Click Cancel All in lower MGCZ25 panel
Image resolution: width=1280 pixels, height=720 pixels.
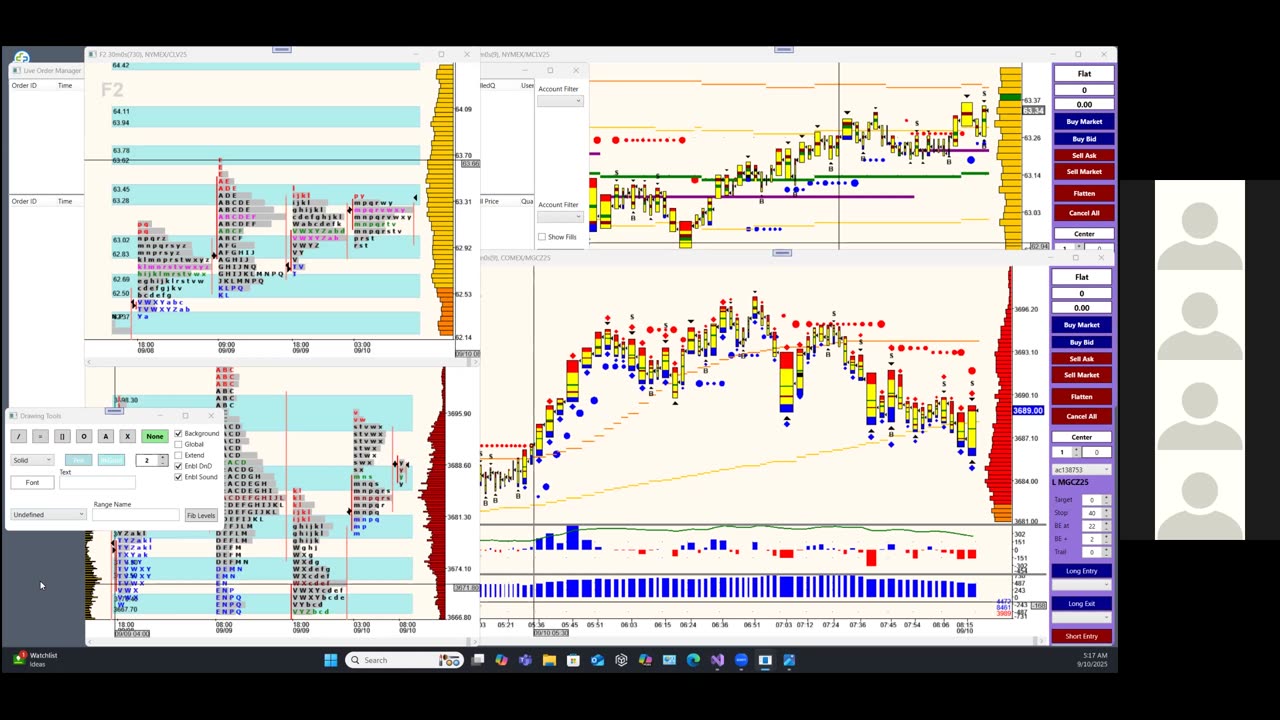pos(1081,416)
